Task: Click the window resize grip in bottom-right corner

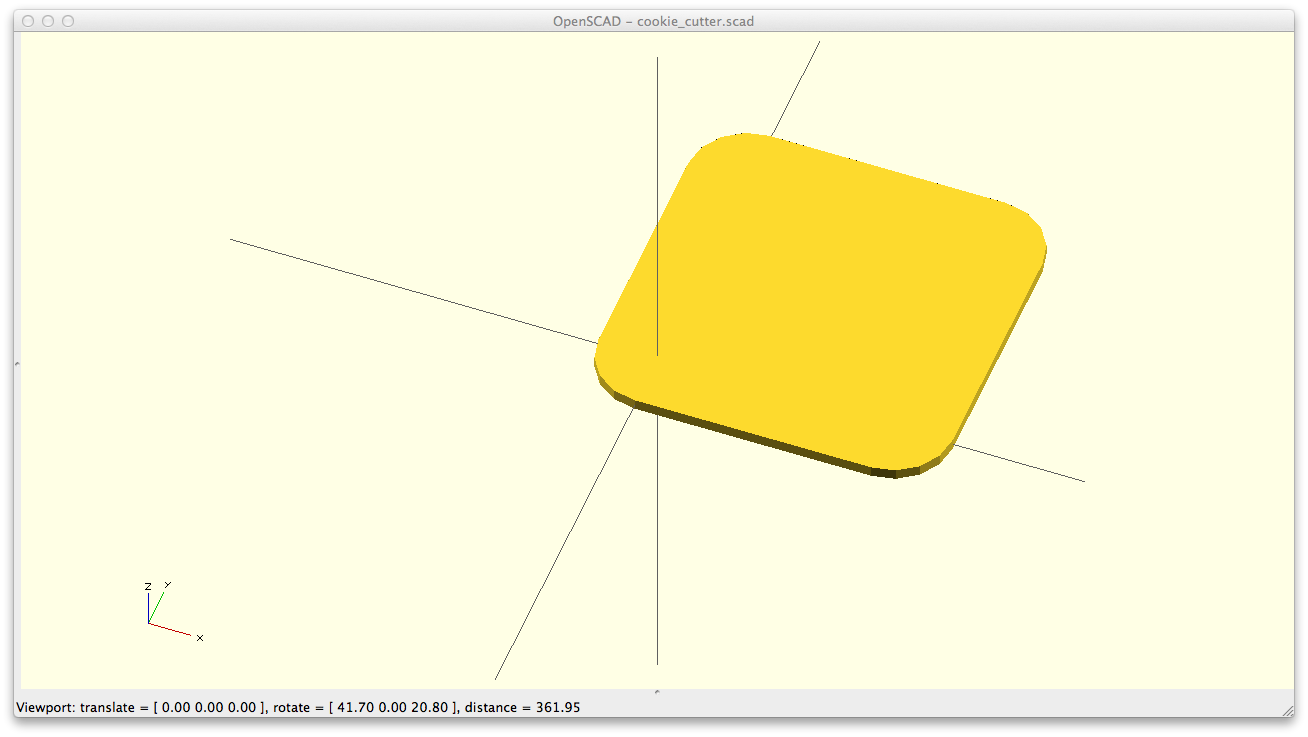Action: point(1287,710)
